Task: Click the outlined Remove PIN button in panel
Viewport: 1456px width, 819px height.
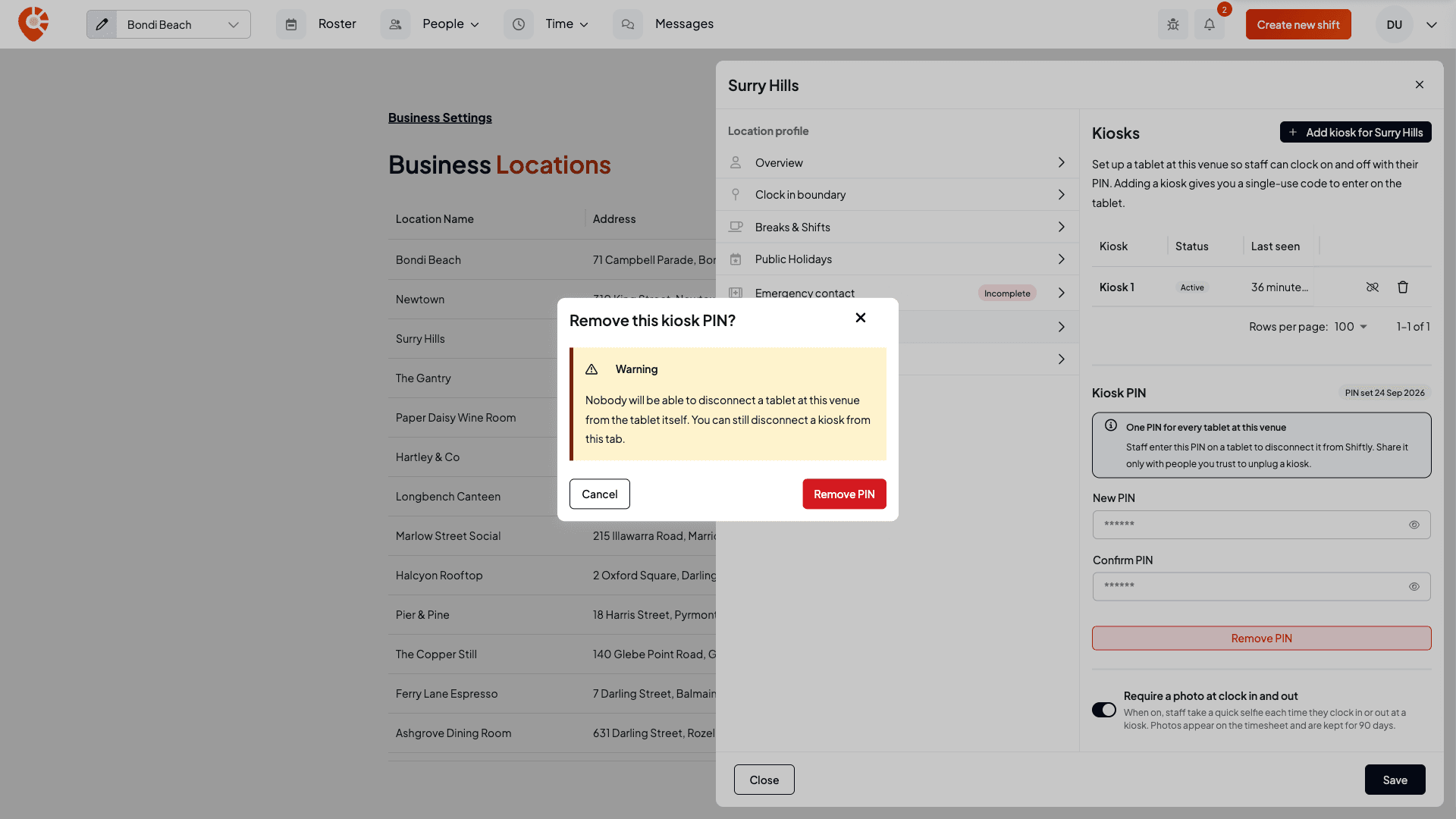Action: (x=1262, y=639)
